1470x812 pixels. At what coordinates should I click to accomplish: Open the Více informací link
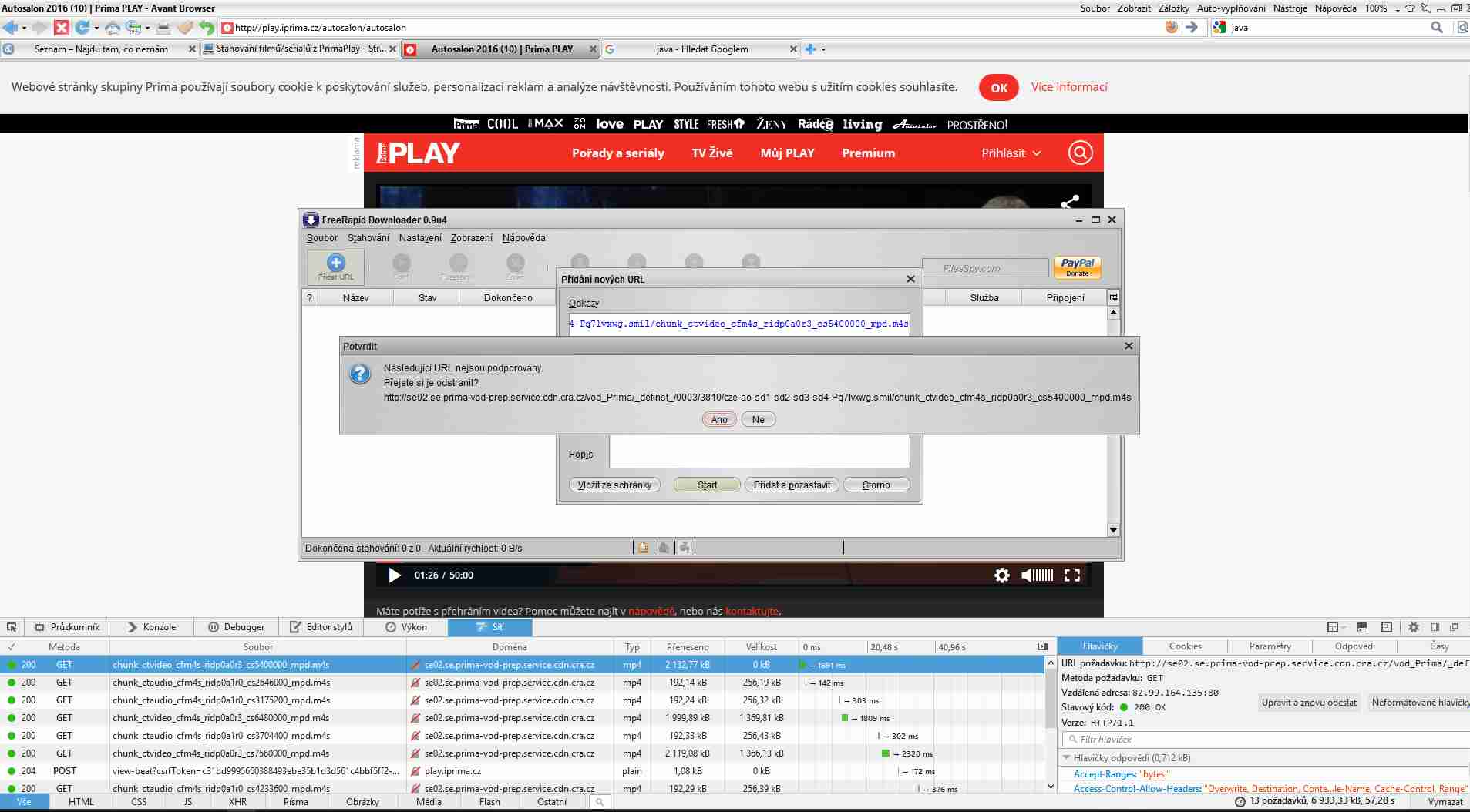click(1069, 87)
